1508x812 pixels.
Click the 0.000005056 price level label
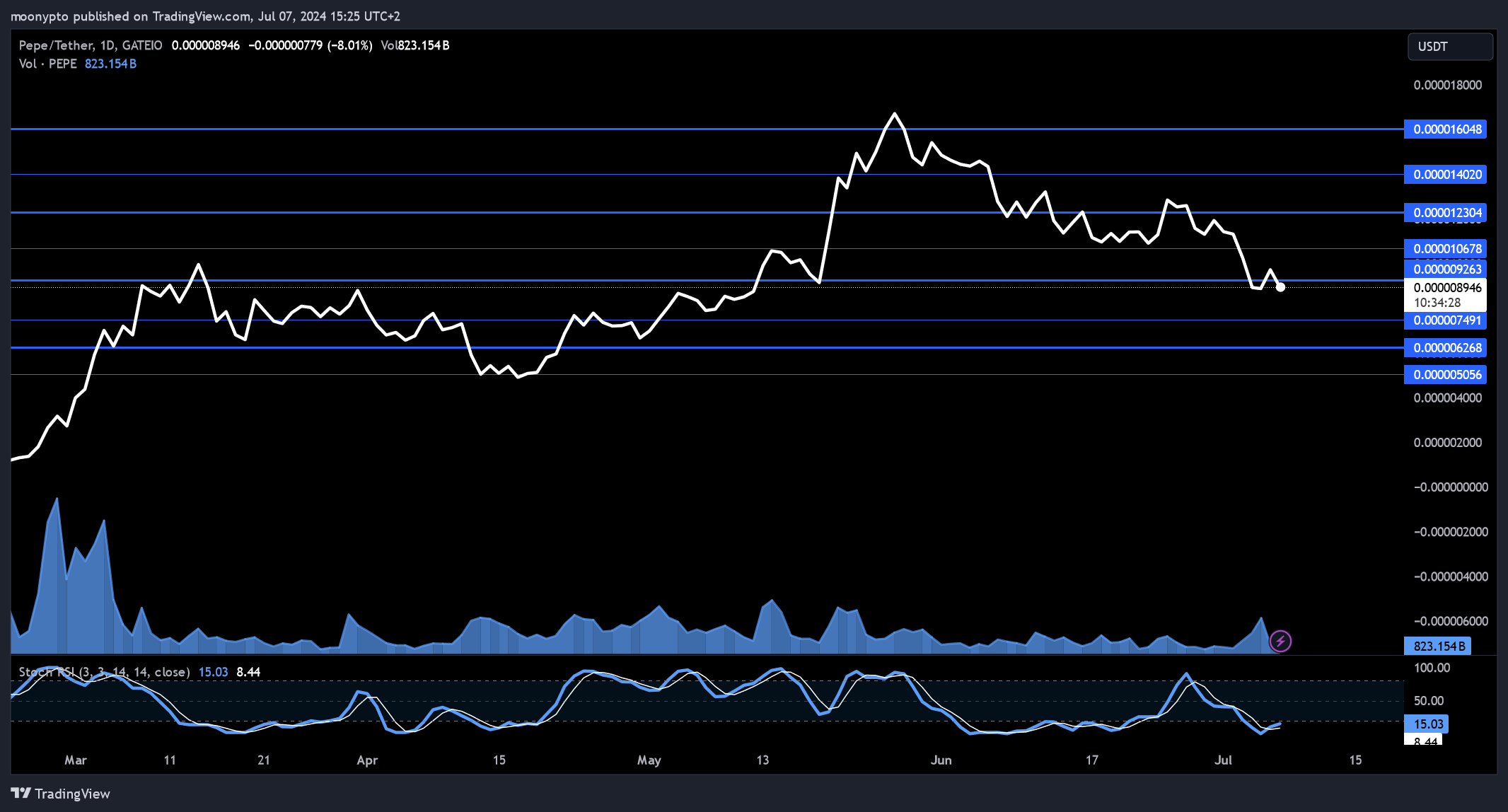(x=1445, y=375)
